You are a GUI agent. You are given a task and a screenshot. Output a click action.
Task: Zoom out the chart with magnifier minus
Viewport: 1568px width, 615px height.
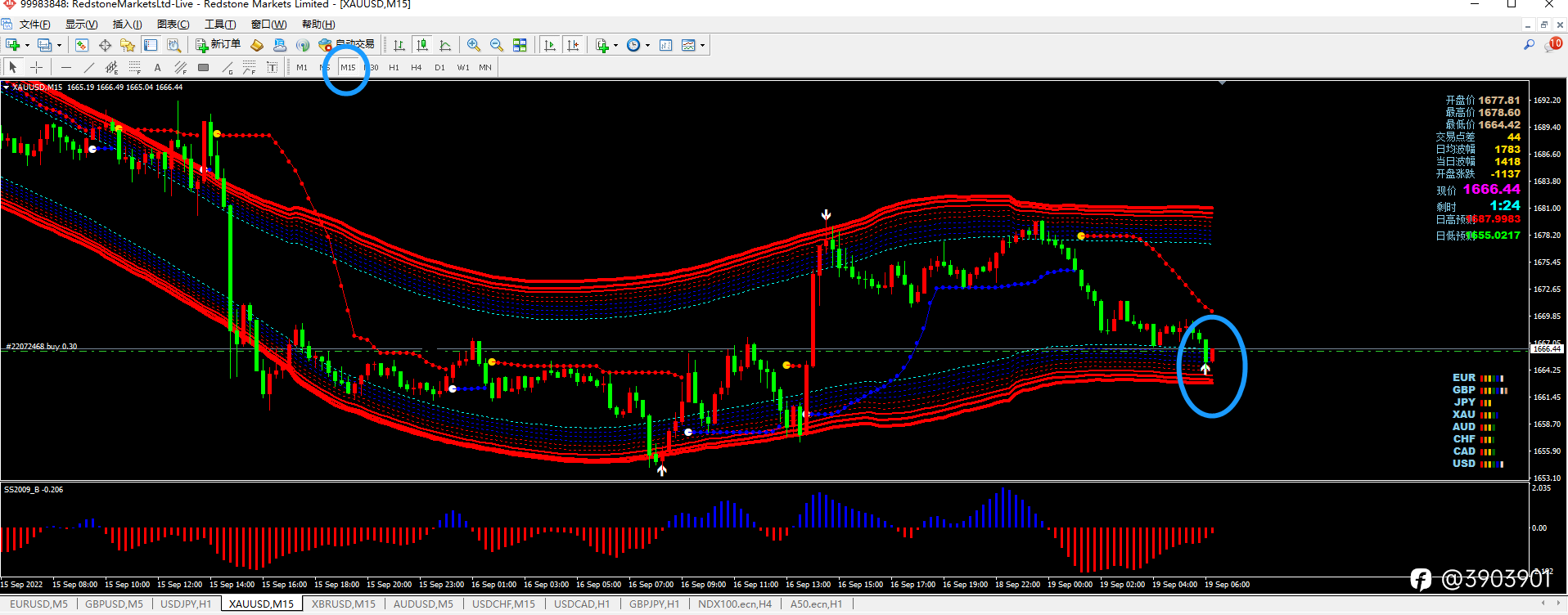(x=497, y=45)
